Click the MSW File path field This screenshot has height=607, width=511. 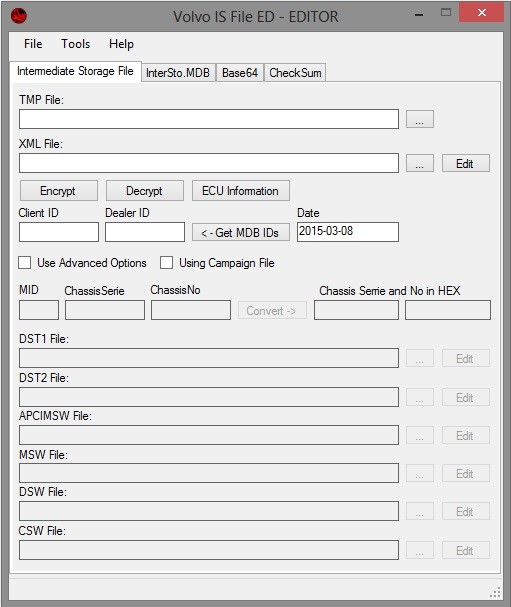209,473
